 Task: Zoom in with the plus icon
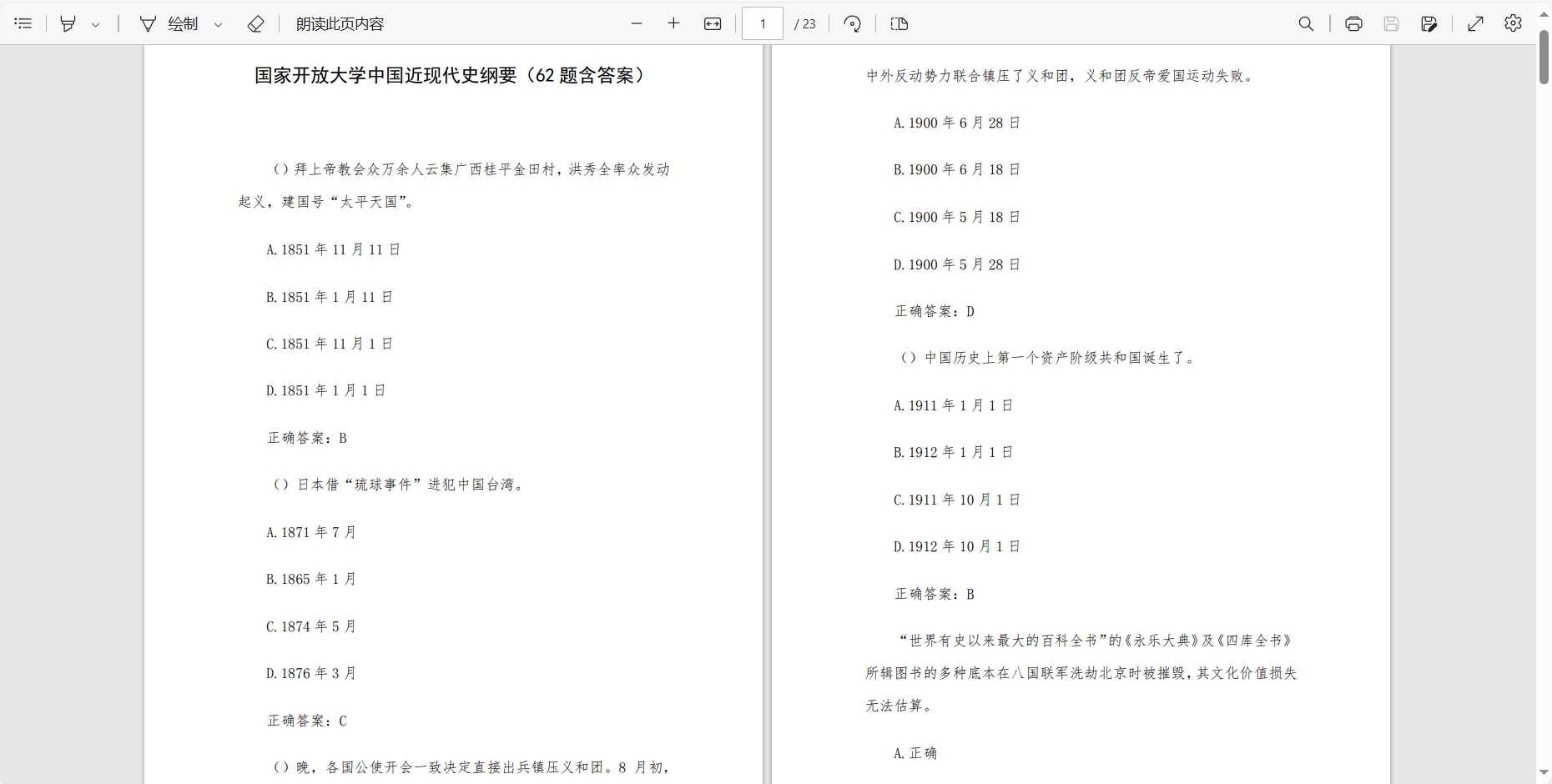(674, 23)
